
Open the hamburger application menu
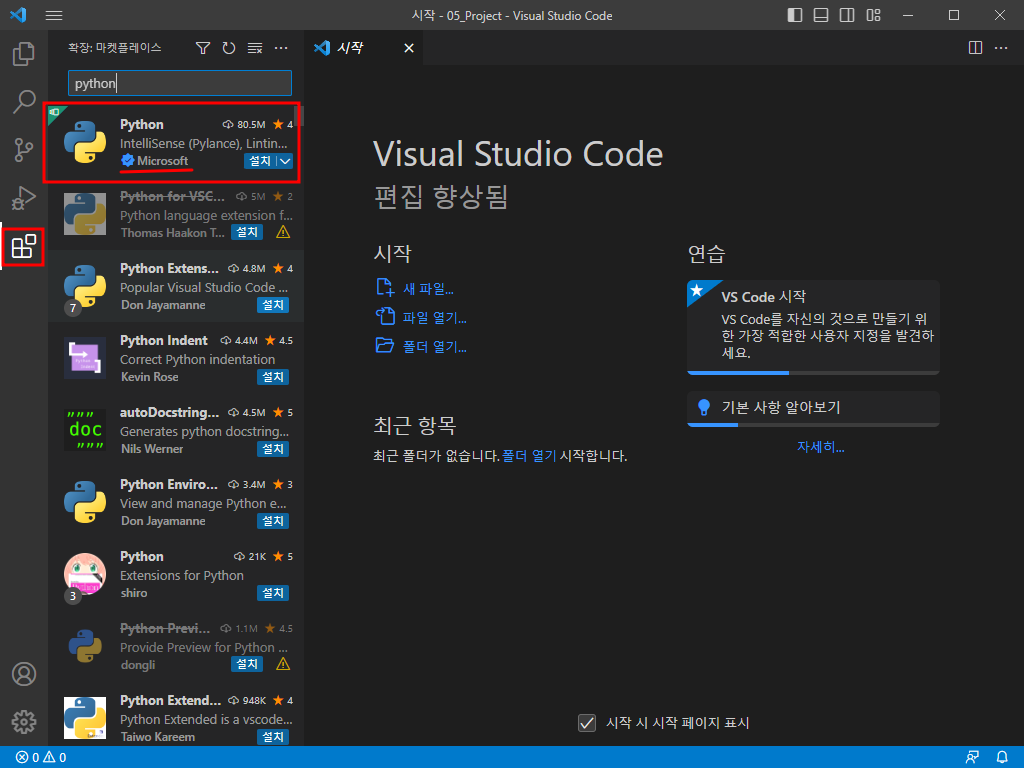point(54,15)
